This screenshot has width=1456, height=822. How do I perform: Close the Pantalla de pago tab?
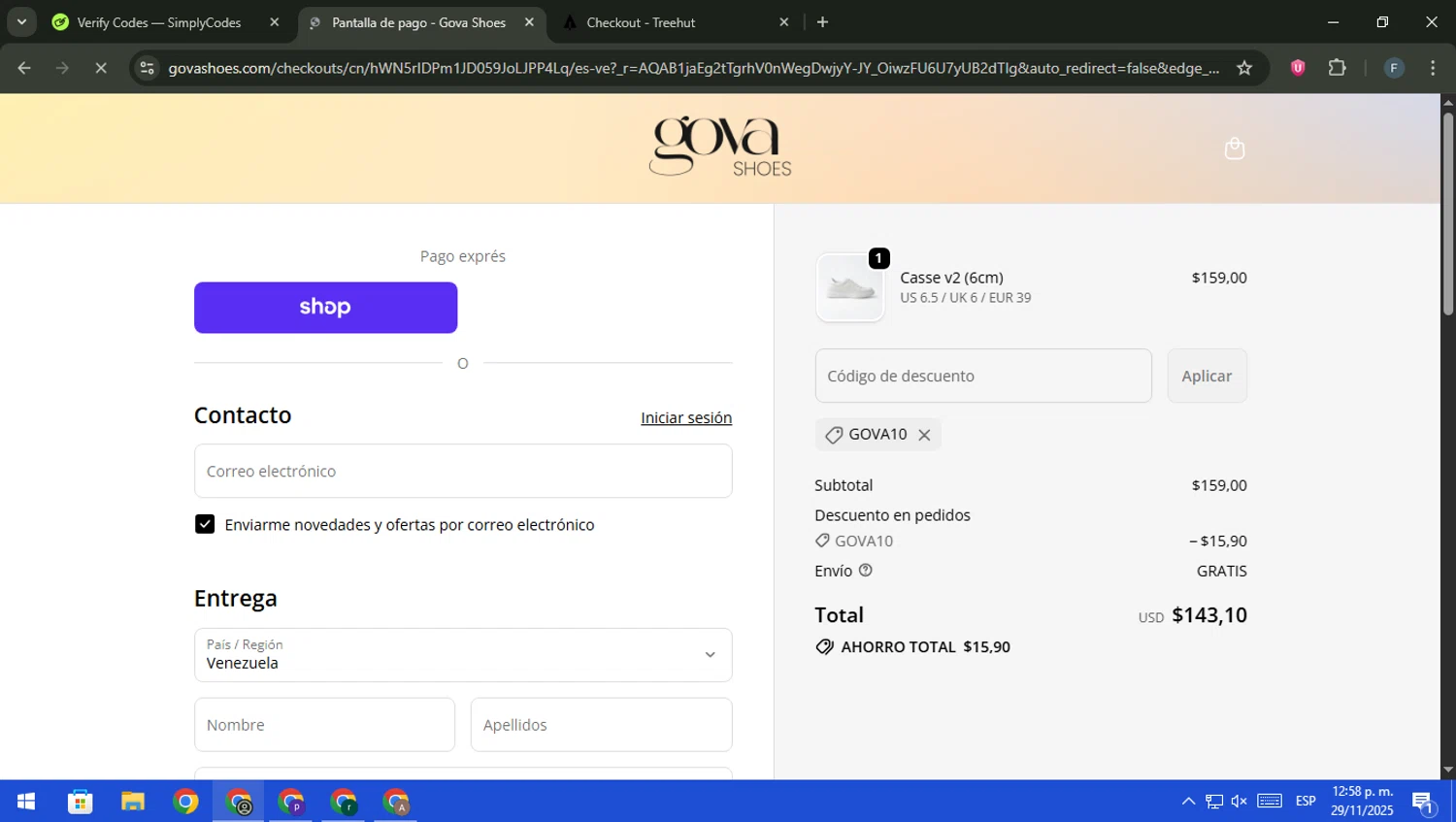point(529,22)
